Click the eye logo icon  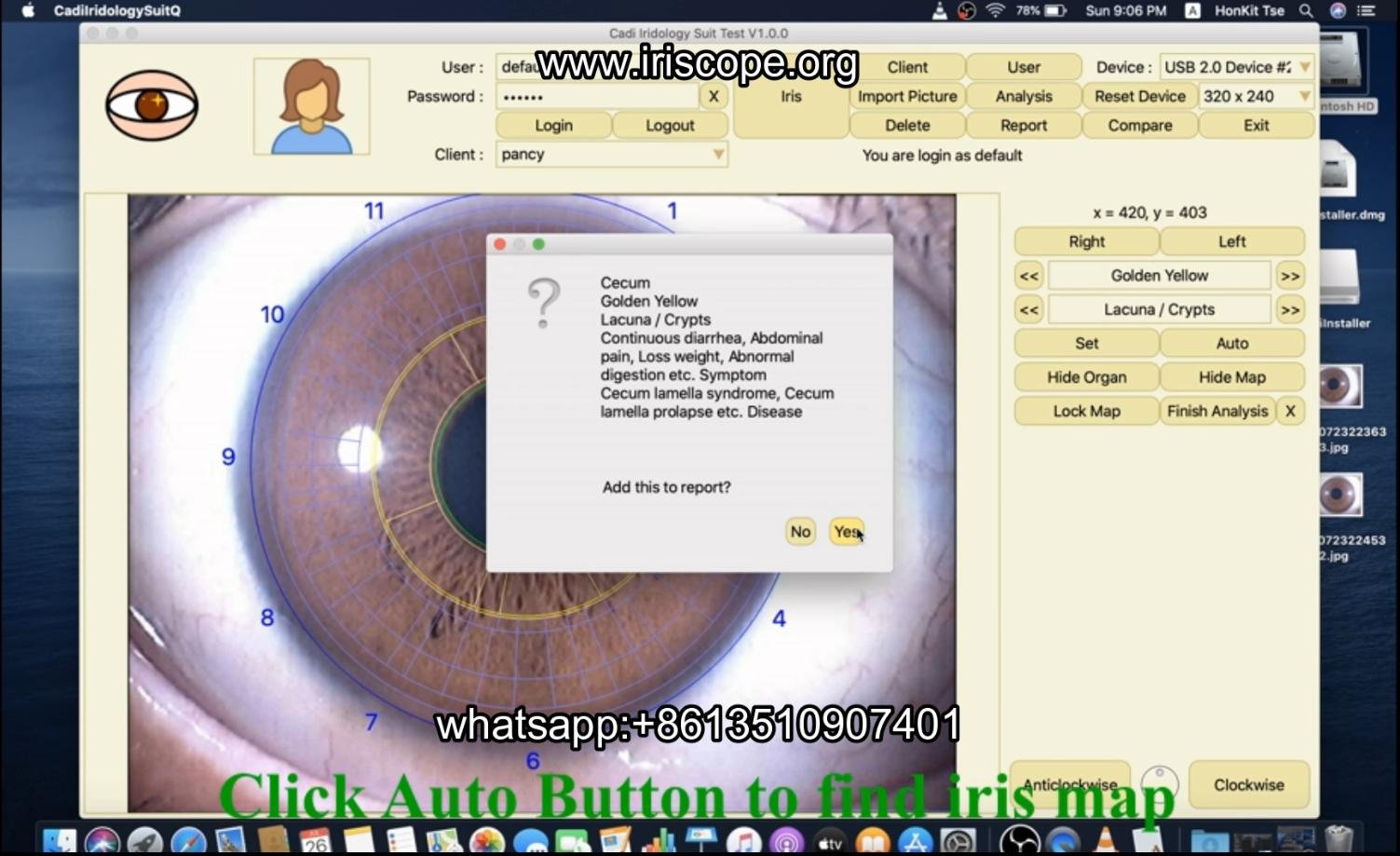click(x=152, y=105)
